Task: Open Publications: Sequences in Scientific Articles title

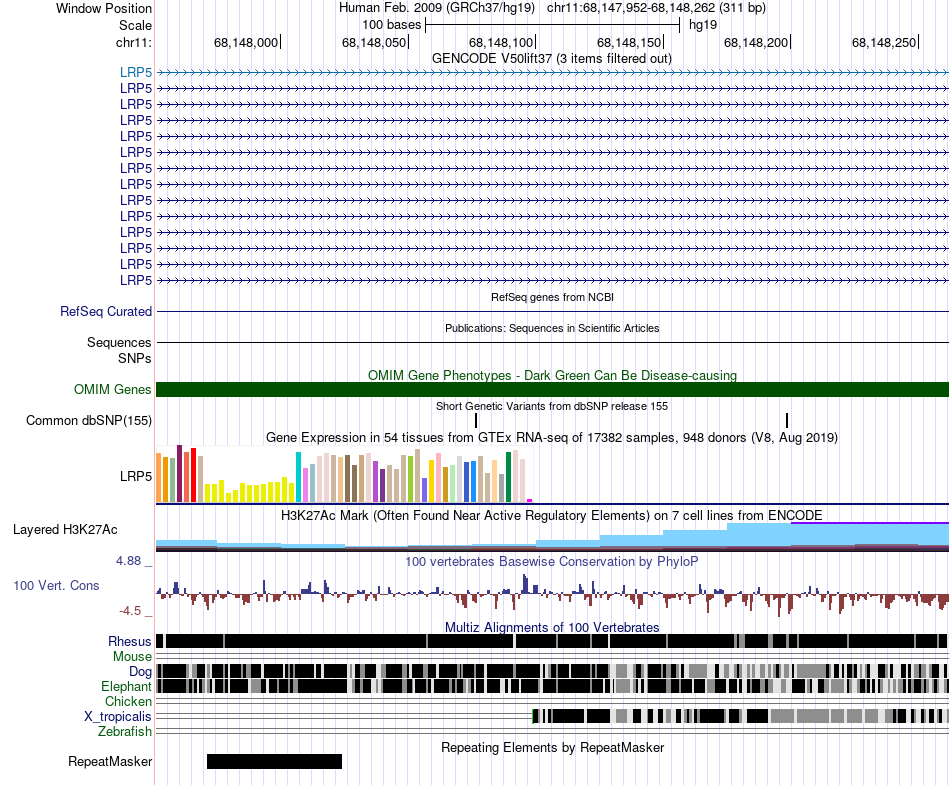Action: pos(552,328)
